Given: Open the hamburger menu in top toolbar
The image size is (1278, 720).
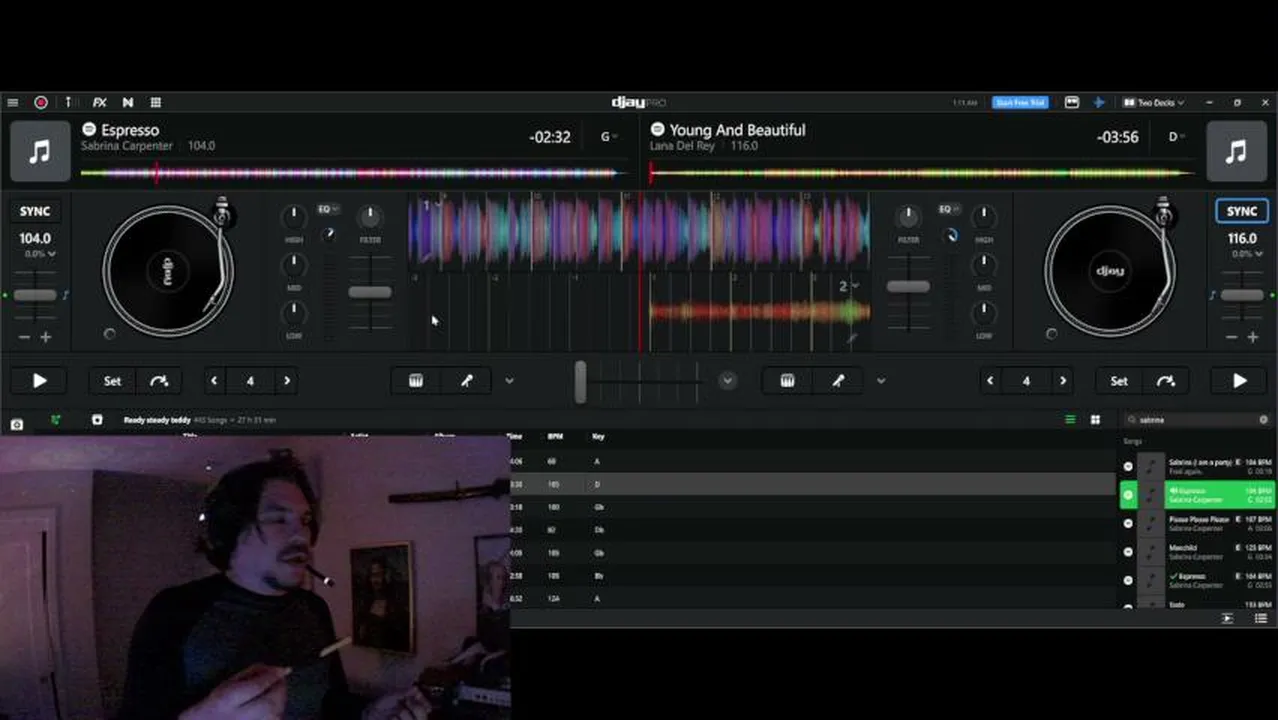Looking at the screenshot, I should click(x=12, y=102).
